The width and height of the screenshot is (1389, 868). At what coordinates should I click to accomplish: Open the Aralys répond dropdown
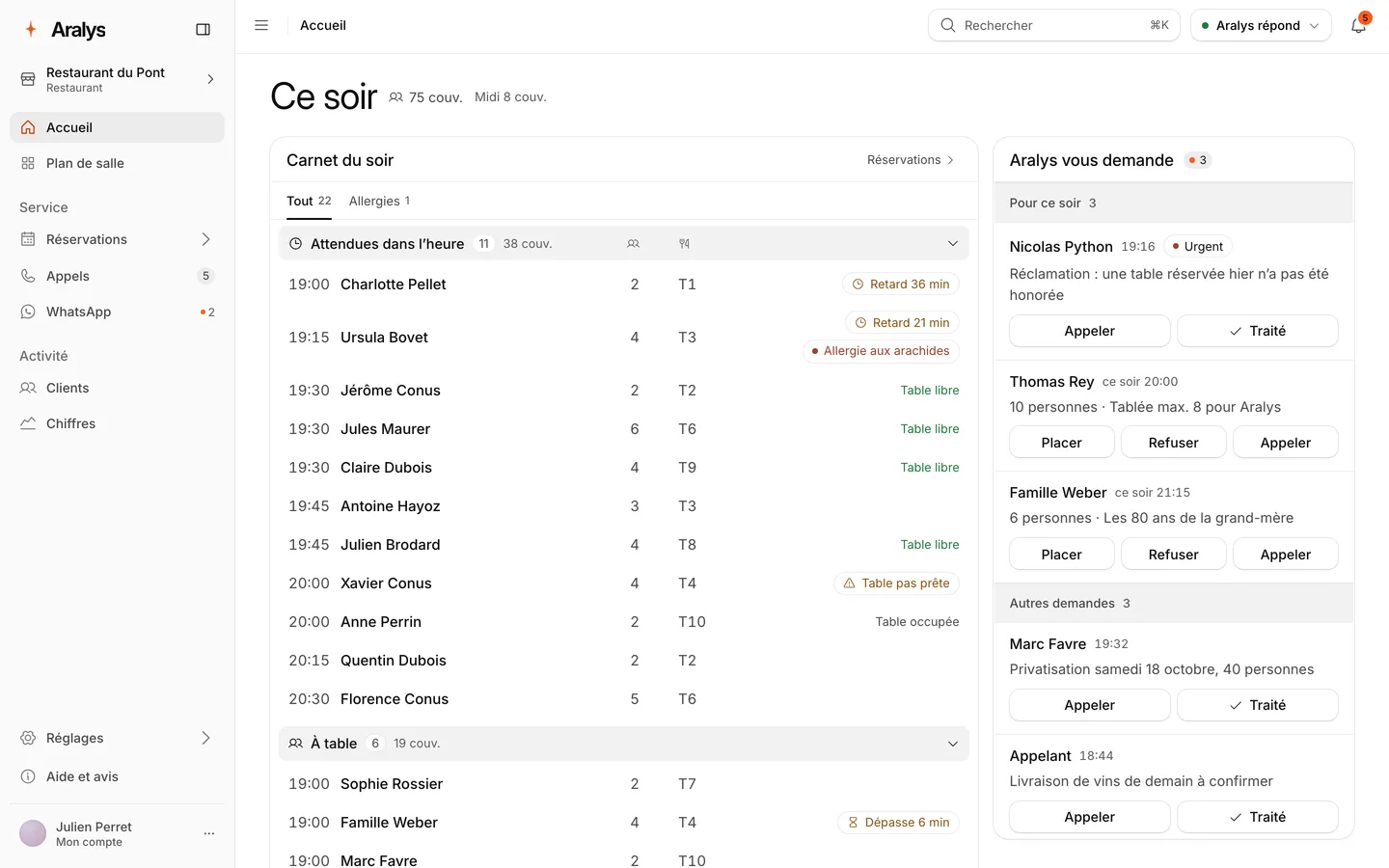[1261, 25]
